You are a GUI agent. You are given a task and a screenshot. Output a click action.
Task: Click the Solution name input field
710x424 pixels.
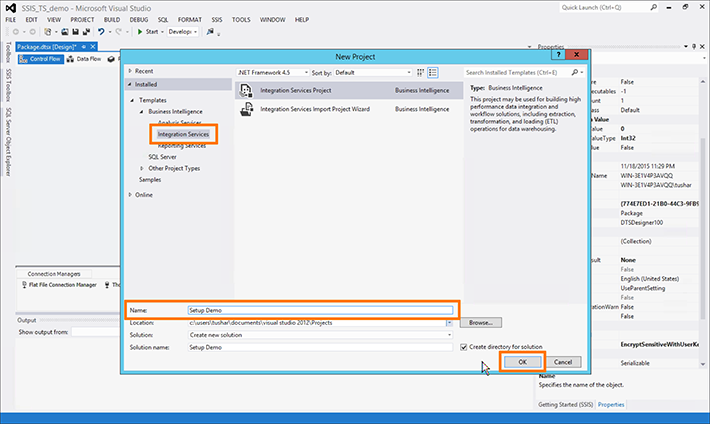coord(320,347)
